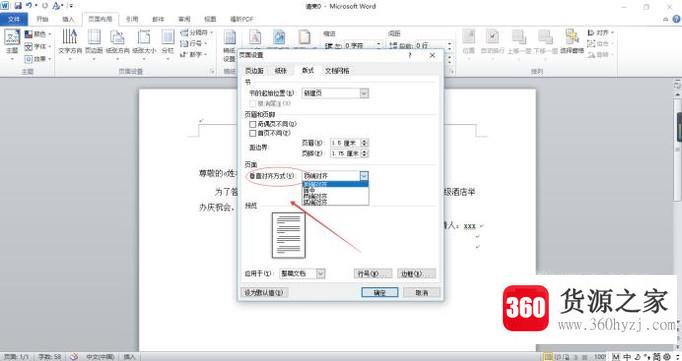Switch to the 页边距 tab in the dialog
Viewport: 682px width, 361px height.
[254, 70]
